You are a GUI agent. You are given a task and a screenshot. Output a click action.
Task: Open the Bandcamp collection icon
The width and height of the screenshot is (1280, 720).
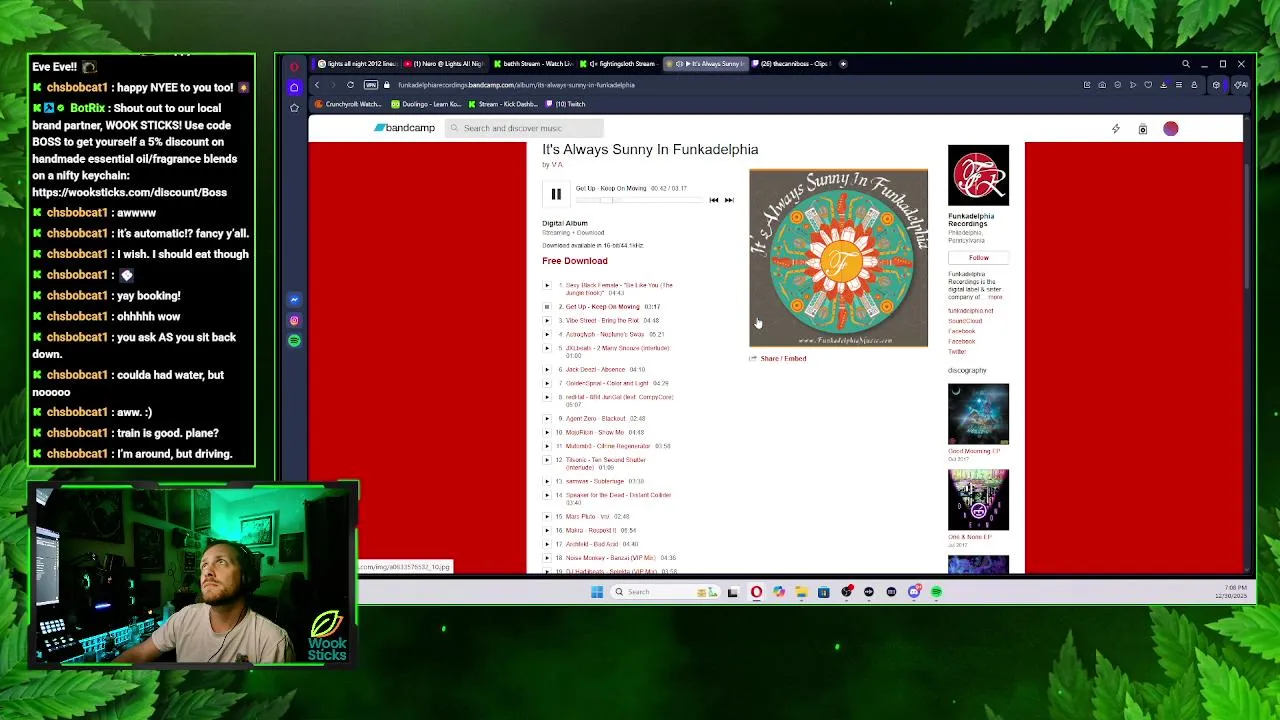pos(1143,129)
